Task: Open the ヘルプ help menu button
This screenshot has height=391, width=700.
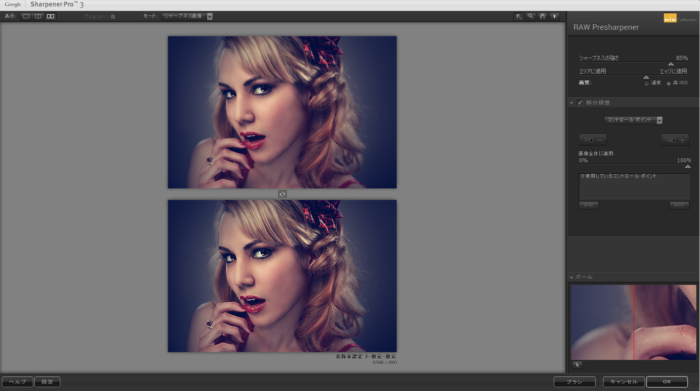Action: pyautogui.click(x=17, y=382)
